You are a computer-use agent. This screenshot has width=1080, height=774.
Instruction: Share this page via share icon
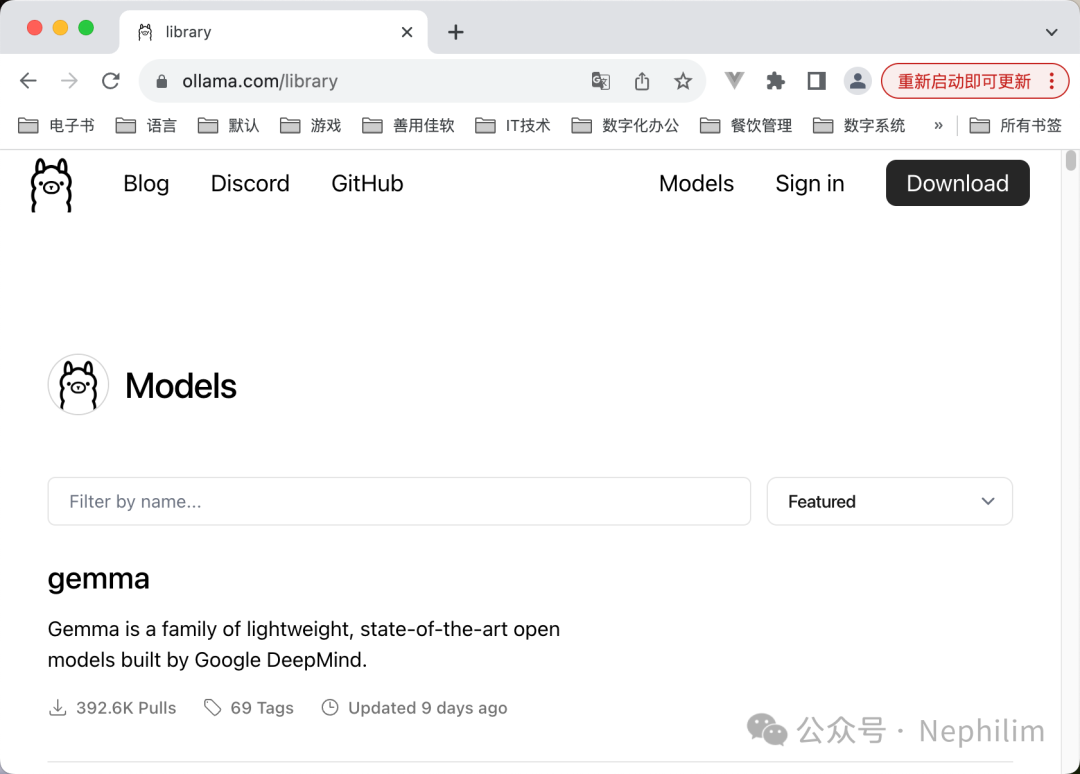[642, 81]
